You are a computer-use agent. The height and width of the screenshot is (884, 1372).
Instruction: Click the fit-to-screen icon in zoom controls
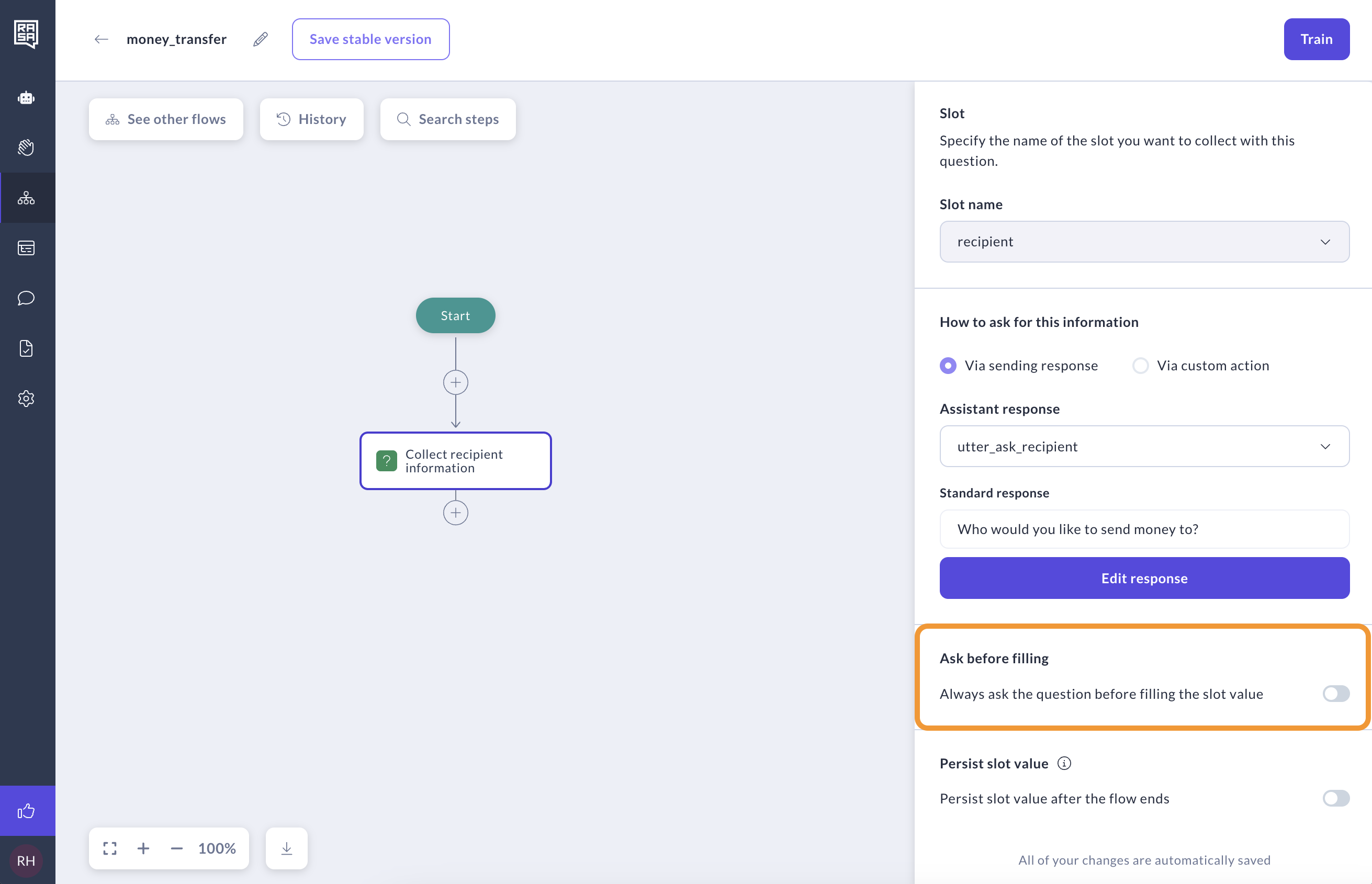(110, 848)
